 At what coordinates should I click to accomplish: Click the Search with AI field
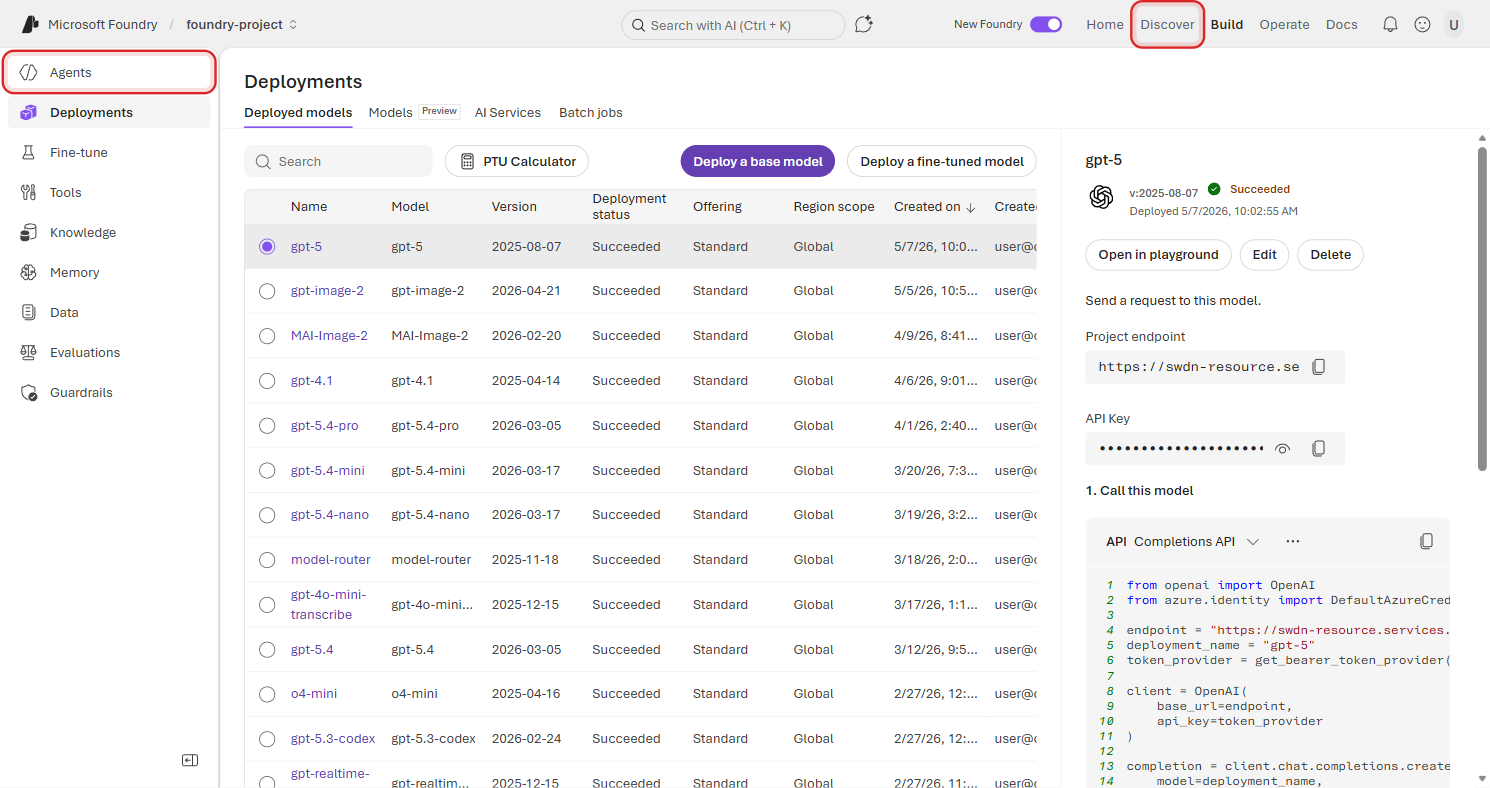tap(733, 25)
